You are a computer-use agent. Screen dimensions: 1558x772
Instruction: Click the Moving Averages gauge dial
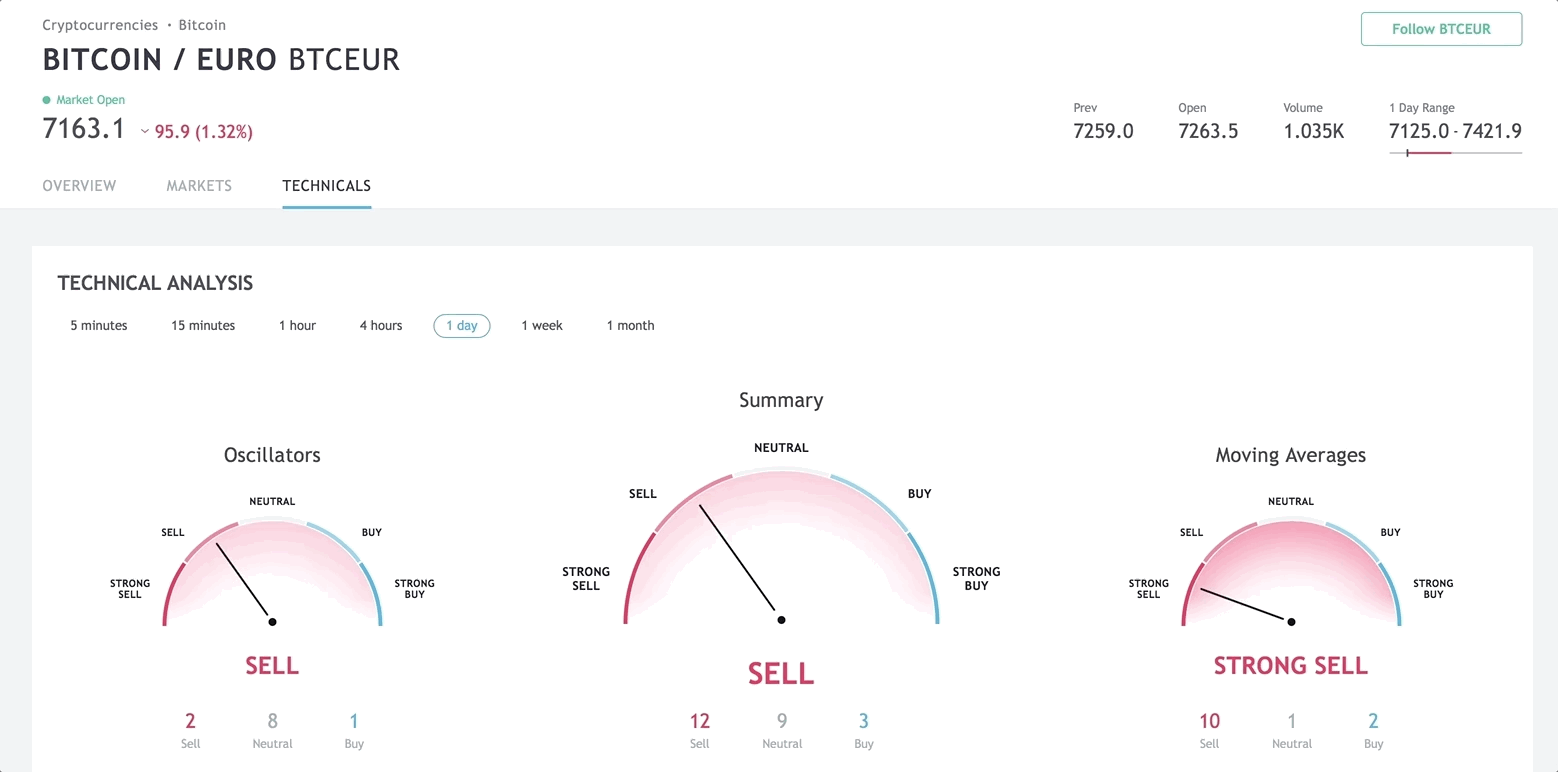[x=1291, y=572]
